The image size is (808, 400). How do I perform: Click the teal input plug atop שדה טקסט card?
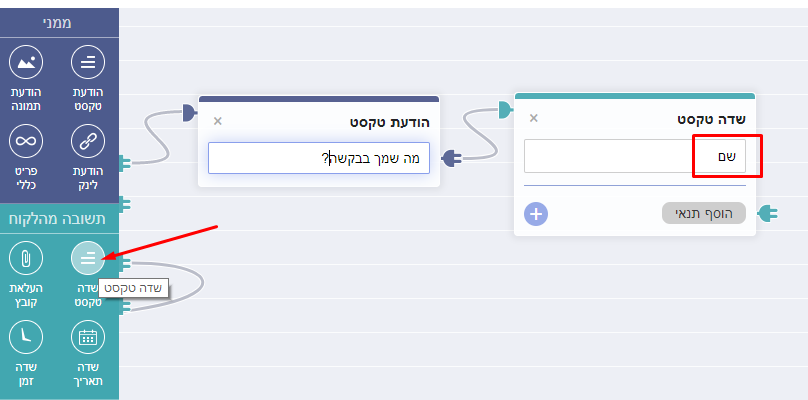tap(506, 110)
